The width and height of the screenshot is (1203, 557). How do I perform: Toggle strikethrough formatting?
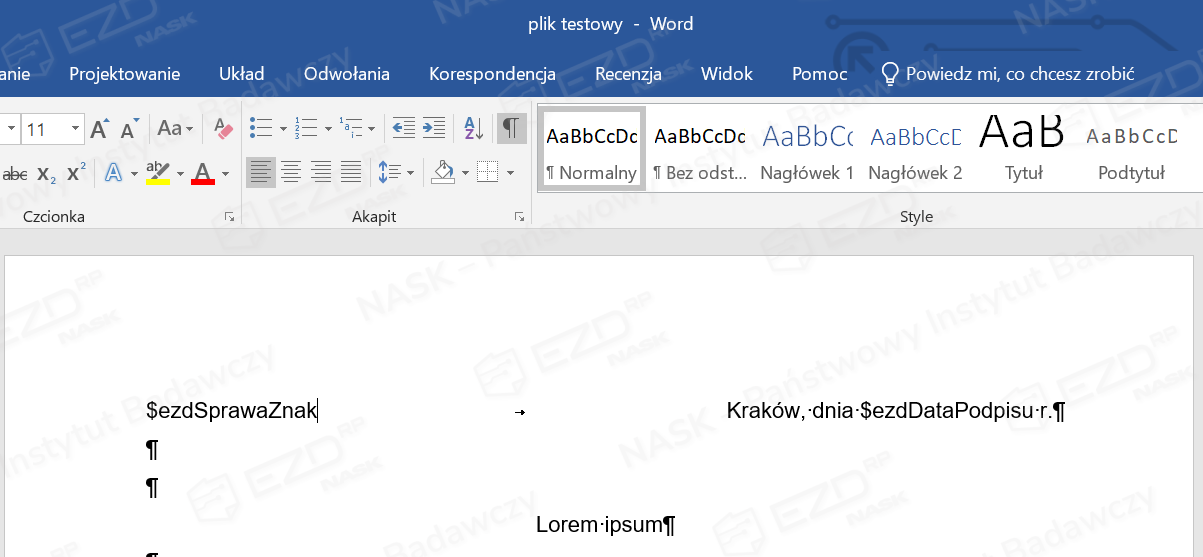[x=15, y=174]
